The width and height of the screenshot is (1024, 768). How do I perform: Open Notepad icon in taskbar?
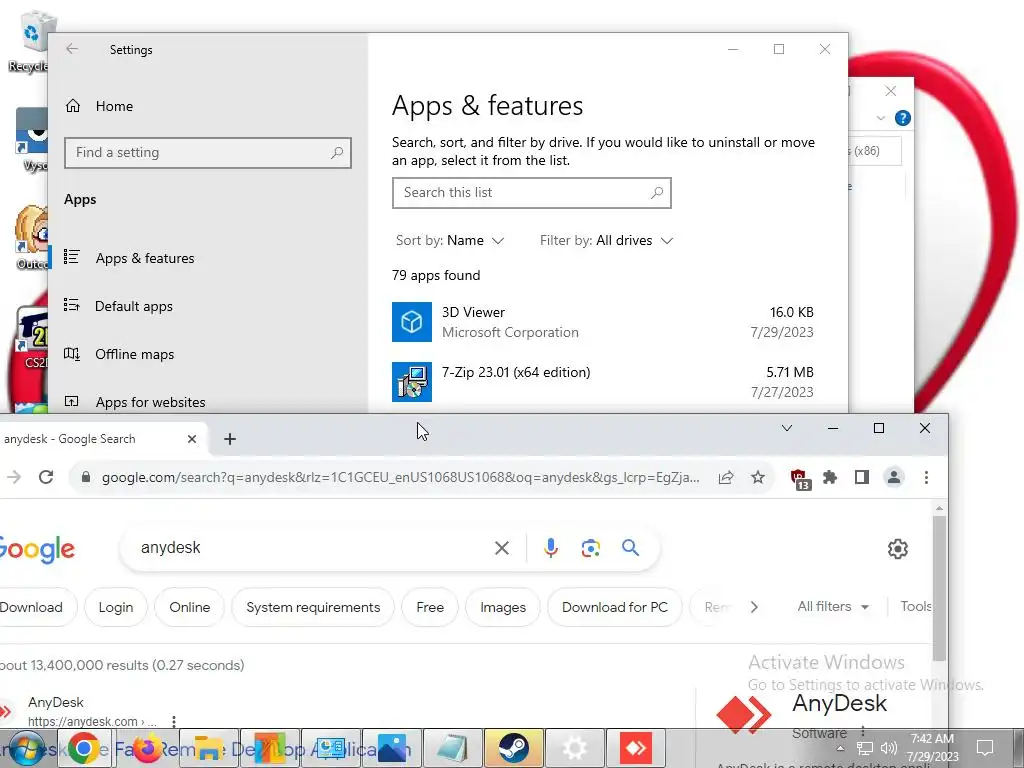click(x=453, y=748)
